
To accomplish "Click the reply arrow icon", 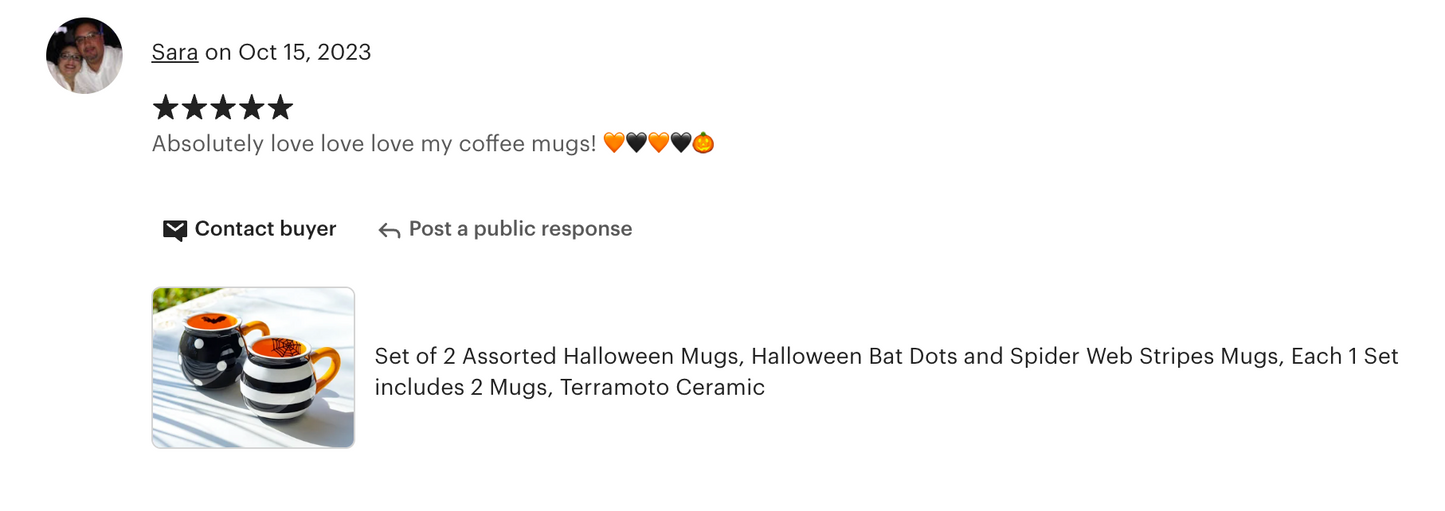I will (x=389, y=230).
